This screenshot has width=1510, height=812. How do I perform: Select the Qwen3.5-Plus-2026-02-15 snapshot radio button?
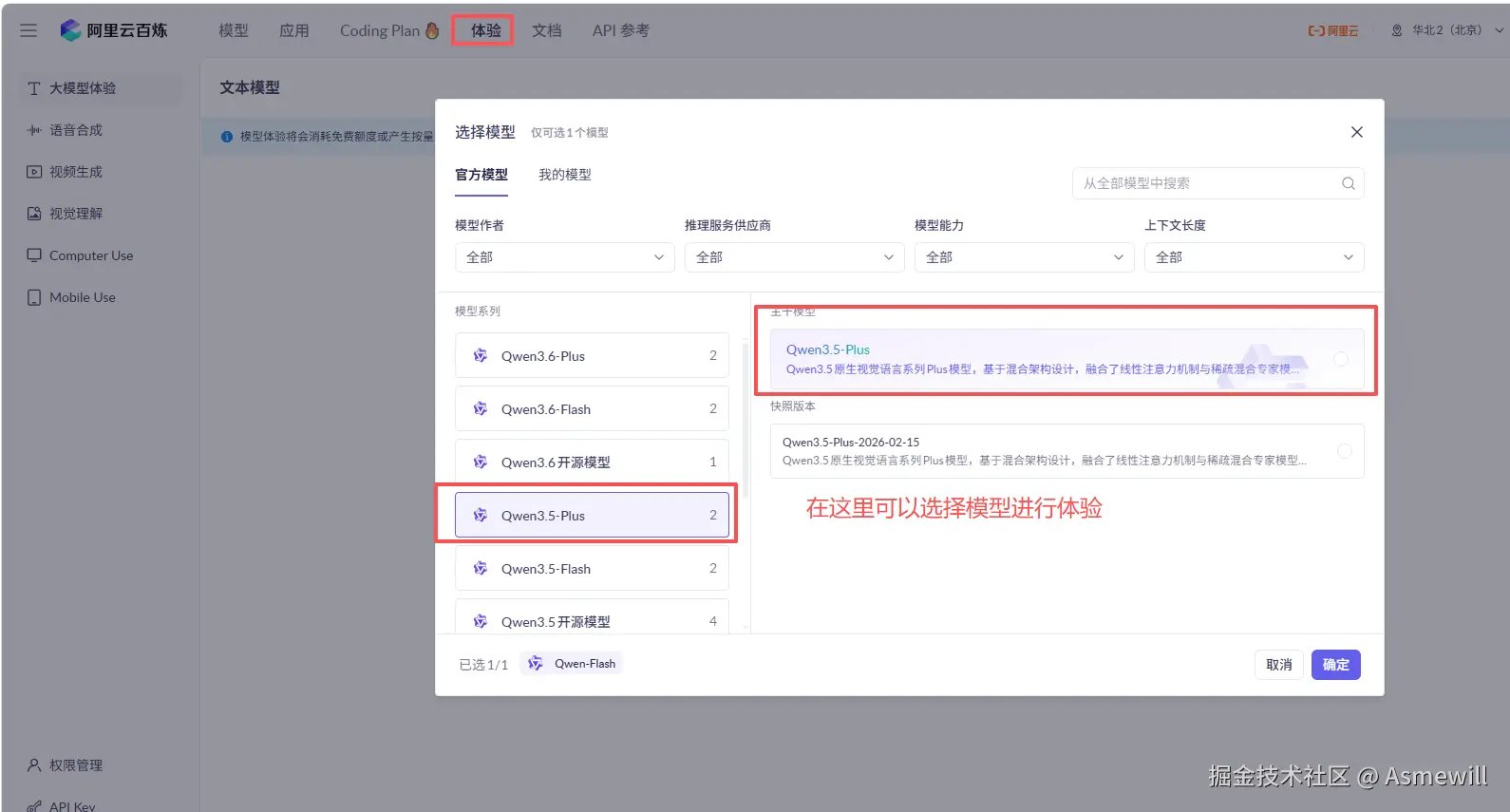pyautogui.click(x=1345, y=451)
